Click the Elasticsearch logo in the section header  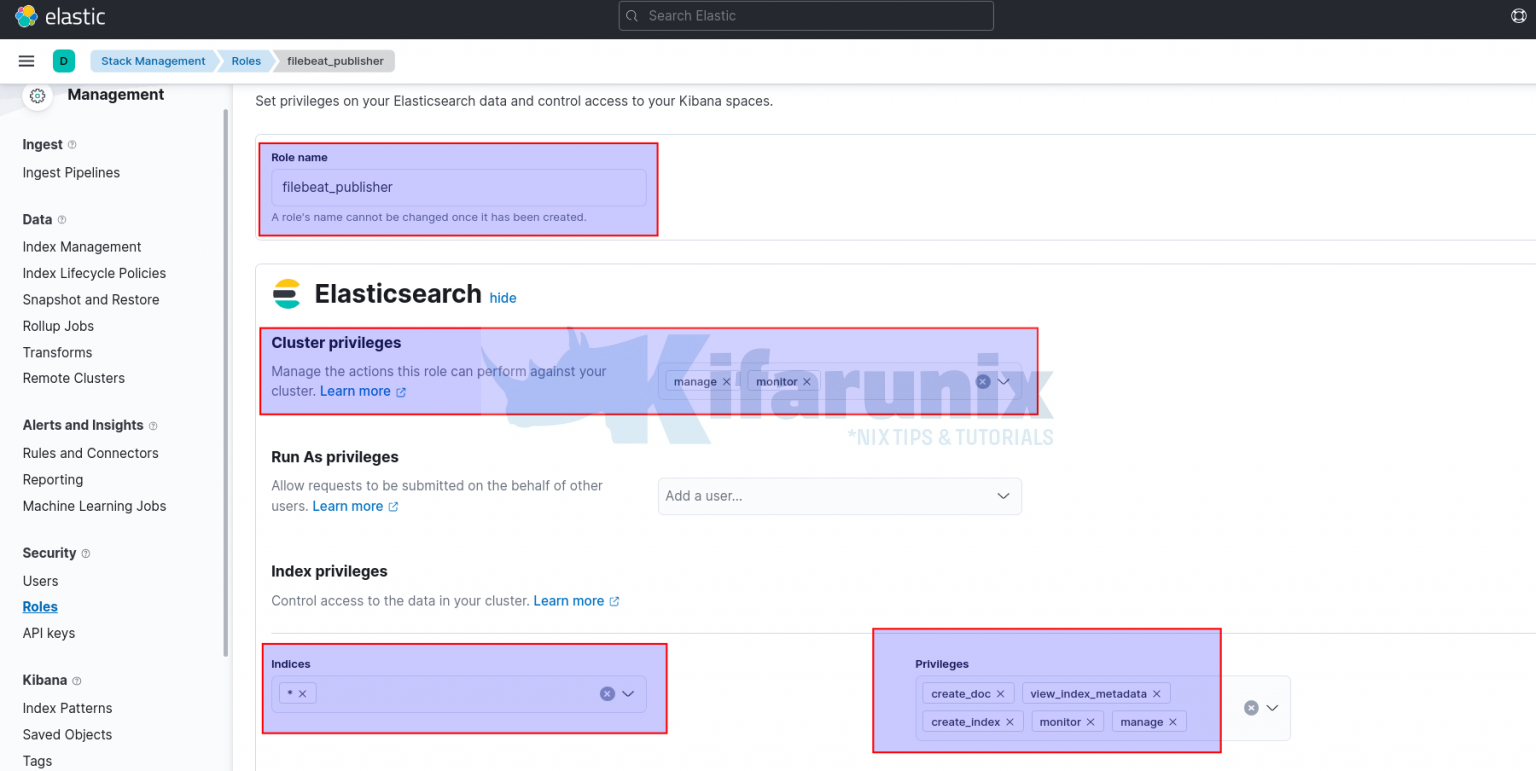pos(287,293)
